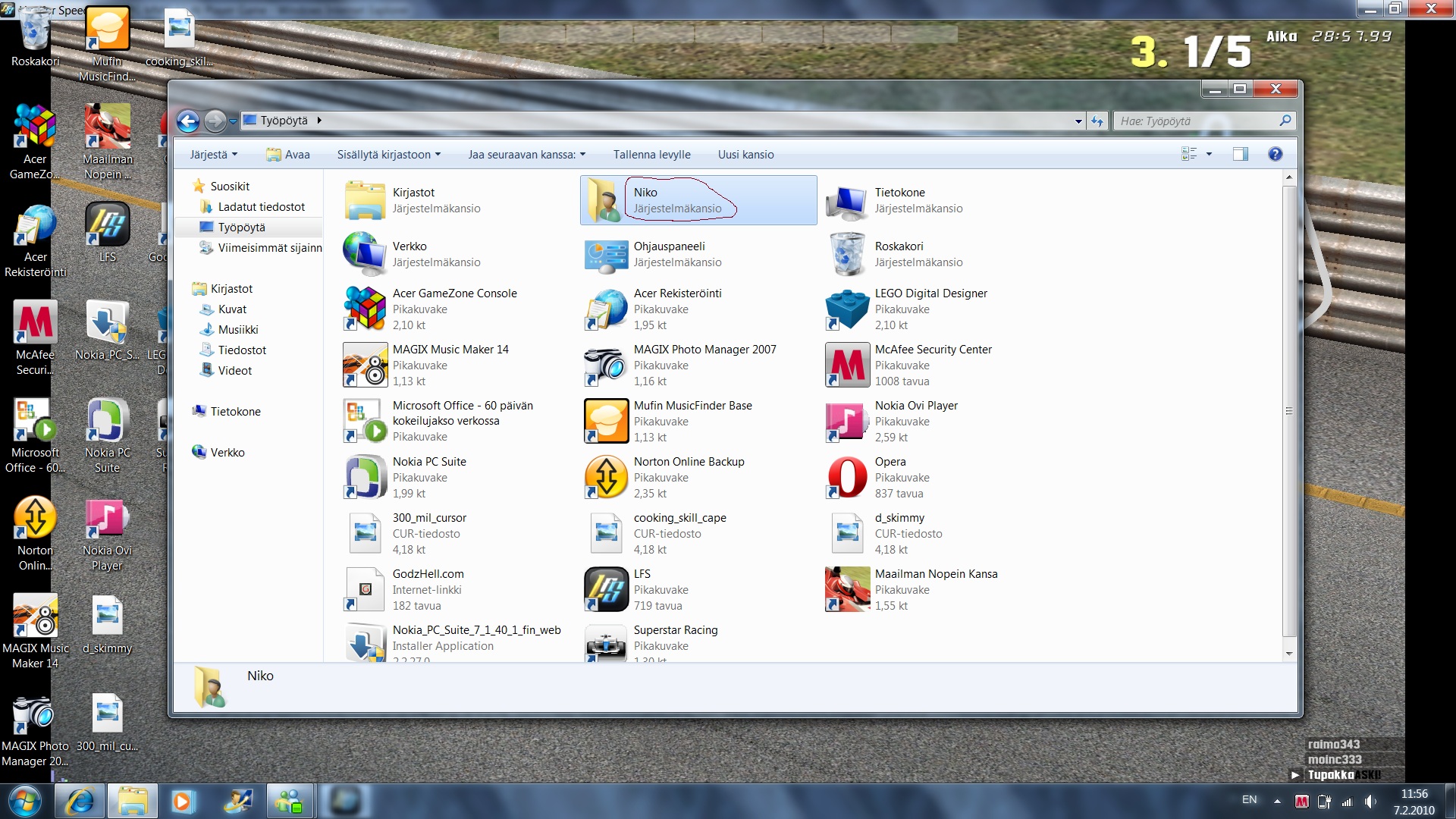The height and width of the screenshot is (819, 1456).
Task: Click the Mufin MusicFinder Base icon
Action: (x=607, y=421)
